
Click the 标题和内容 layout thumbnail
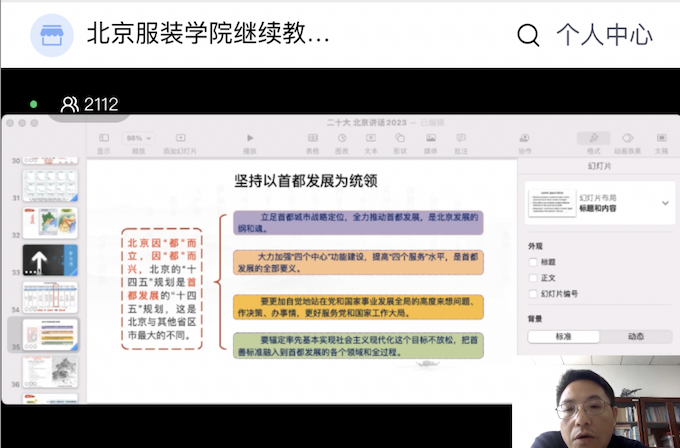(552, 203)
